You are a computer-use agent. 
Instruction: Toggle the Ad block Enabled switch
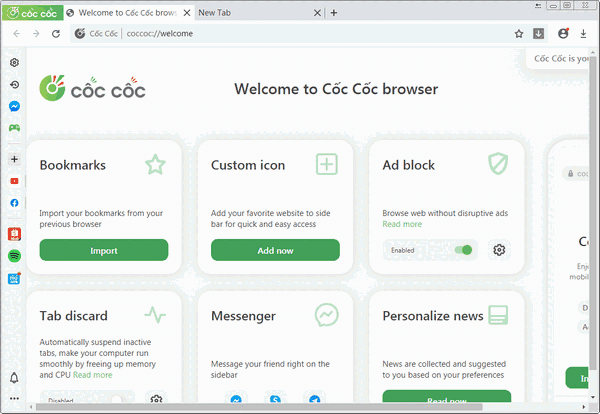pyautogui.click(x=463, y=250)
